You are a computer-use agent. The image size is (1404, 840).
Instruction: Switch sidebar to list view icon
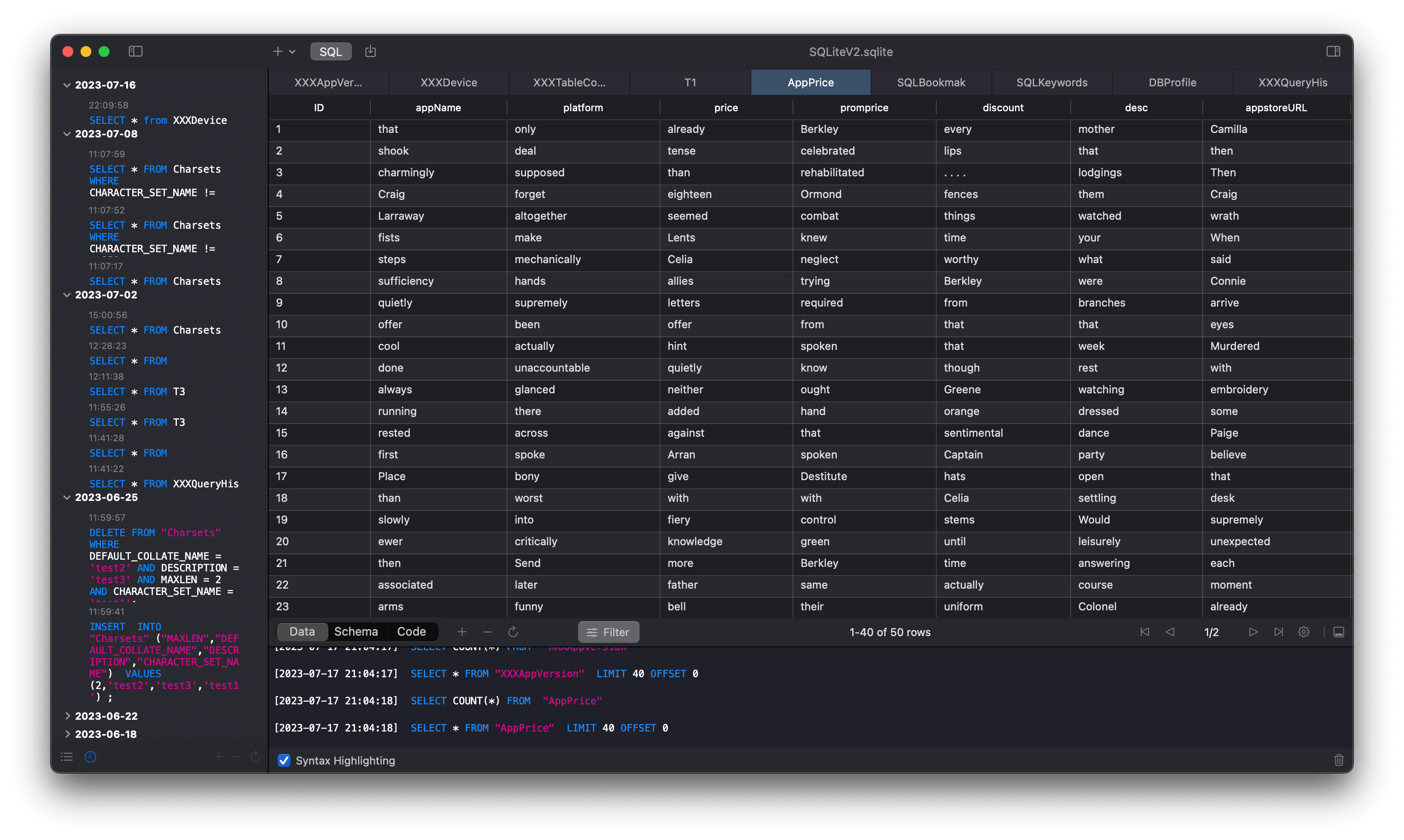[x=67, y=757]
